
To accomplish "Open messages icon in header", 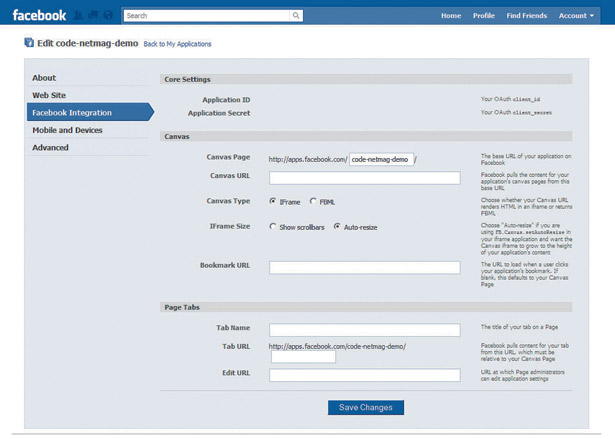I will (x=93, y=15).
